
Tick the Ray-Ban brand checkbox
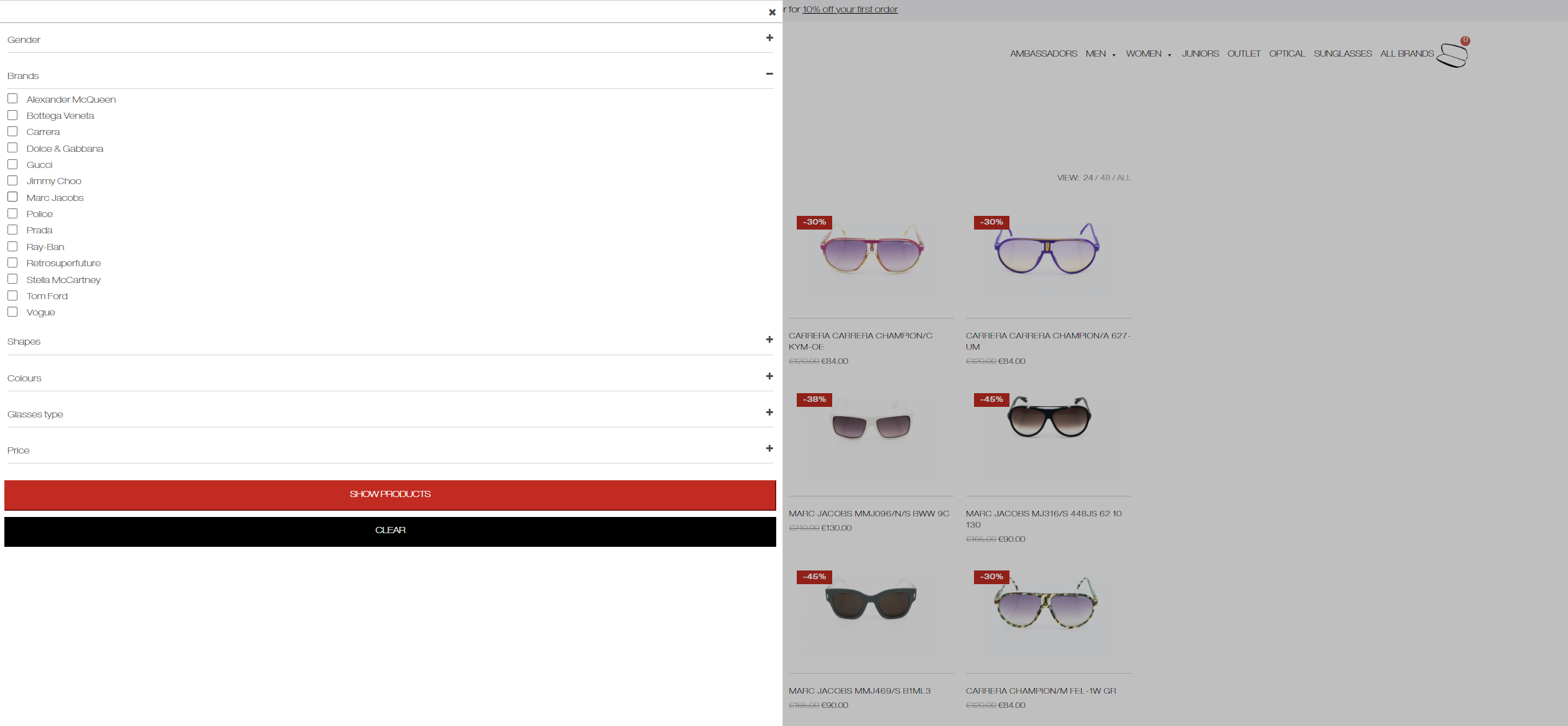click(x=12, y=246)
